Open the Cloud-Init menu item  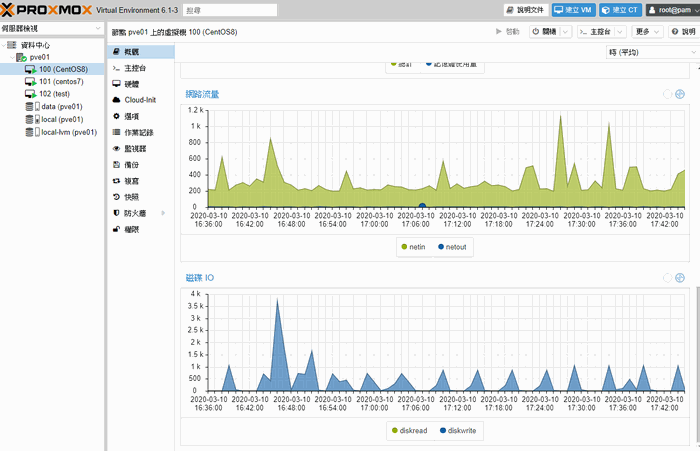pos(141,100)
